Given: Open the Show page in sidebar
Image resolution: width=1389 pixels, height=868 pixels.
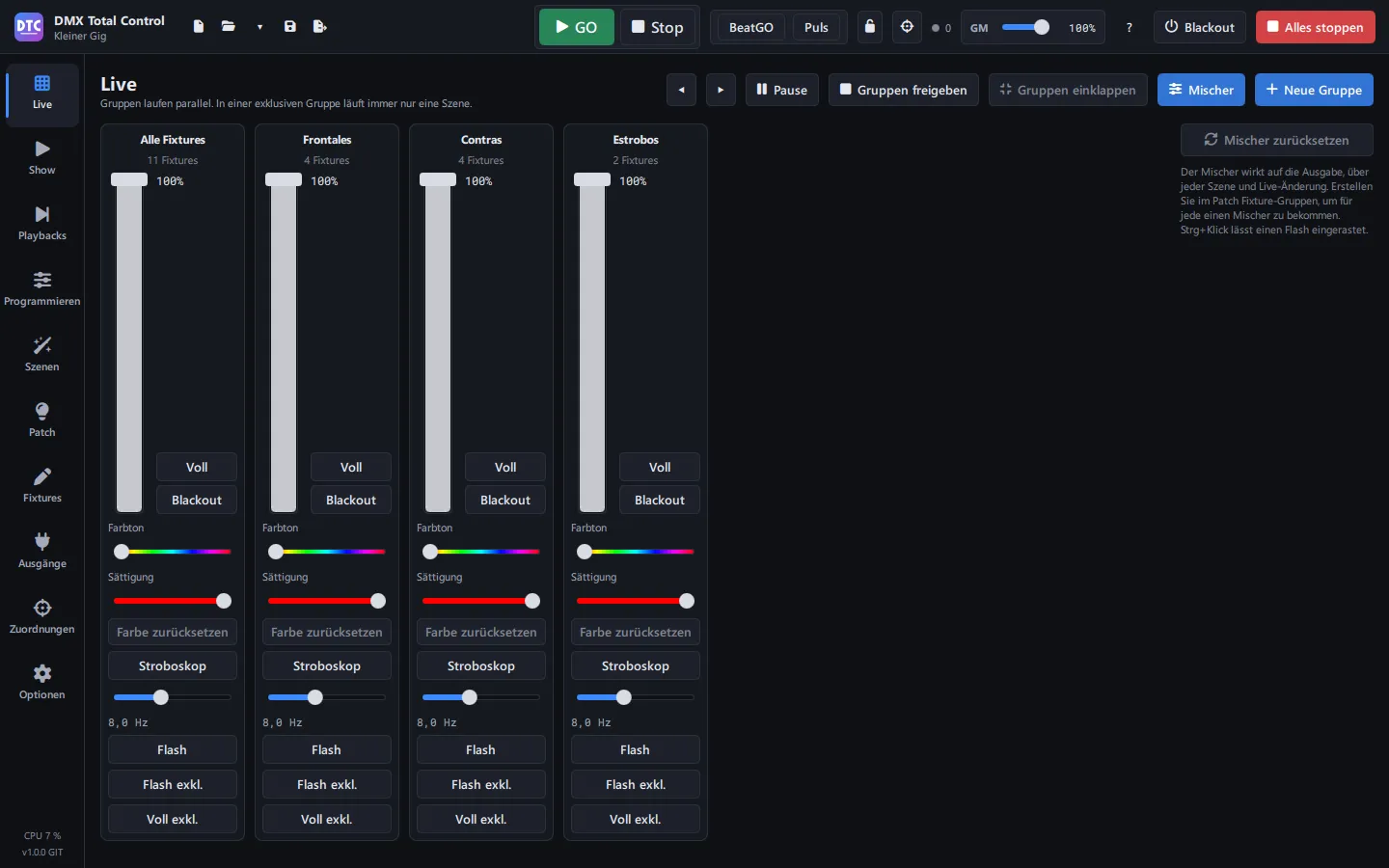Looking at the screenshot, I should click(x=42, y=158).
